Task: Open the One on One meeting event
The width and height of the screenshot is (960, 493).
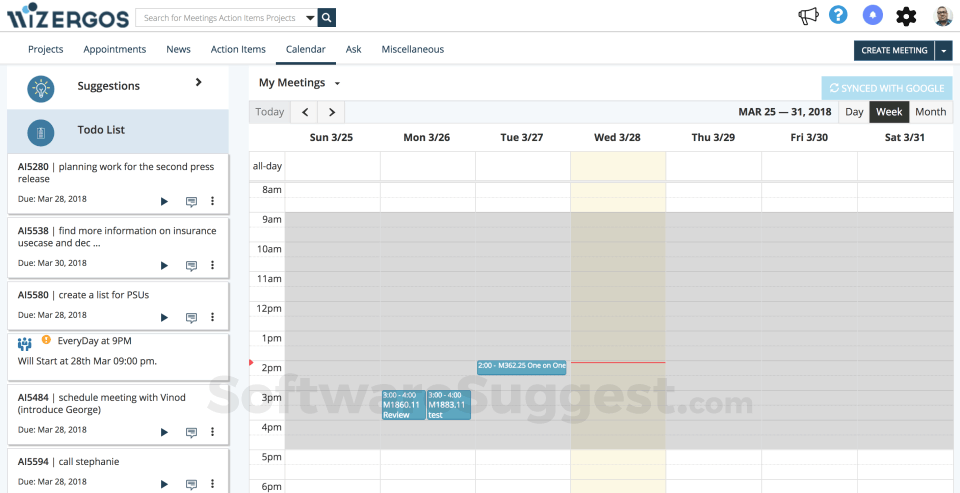Action: click(522, 367)
